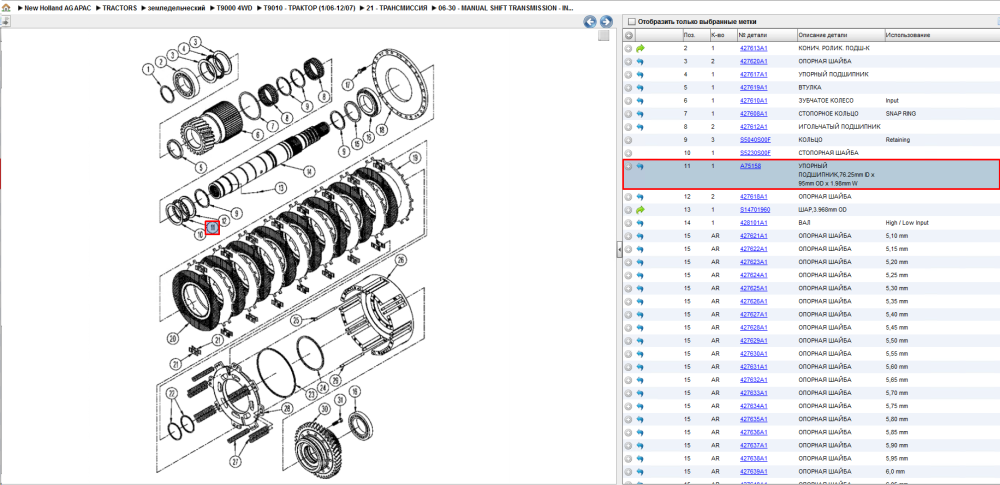Click blue arrow icon for shaft 428101A1
The height and width of the screenshot is (485, 1000).
640,223
